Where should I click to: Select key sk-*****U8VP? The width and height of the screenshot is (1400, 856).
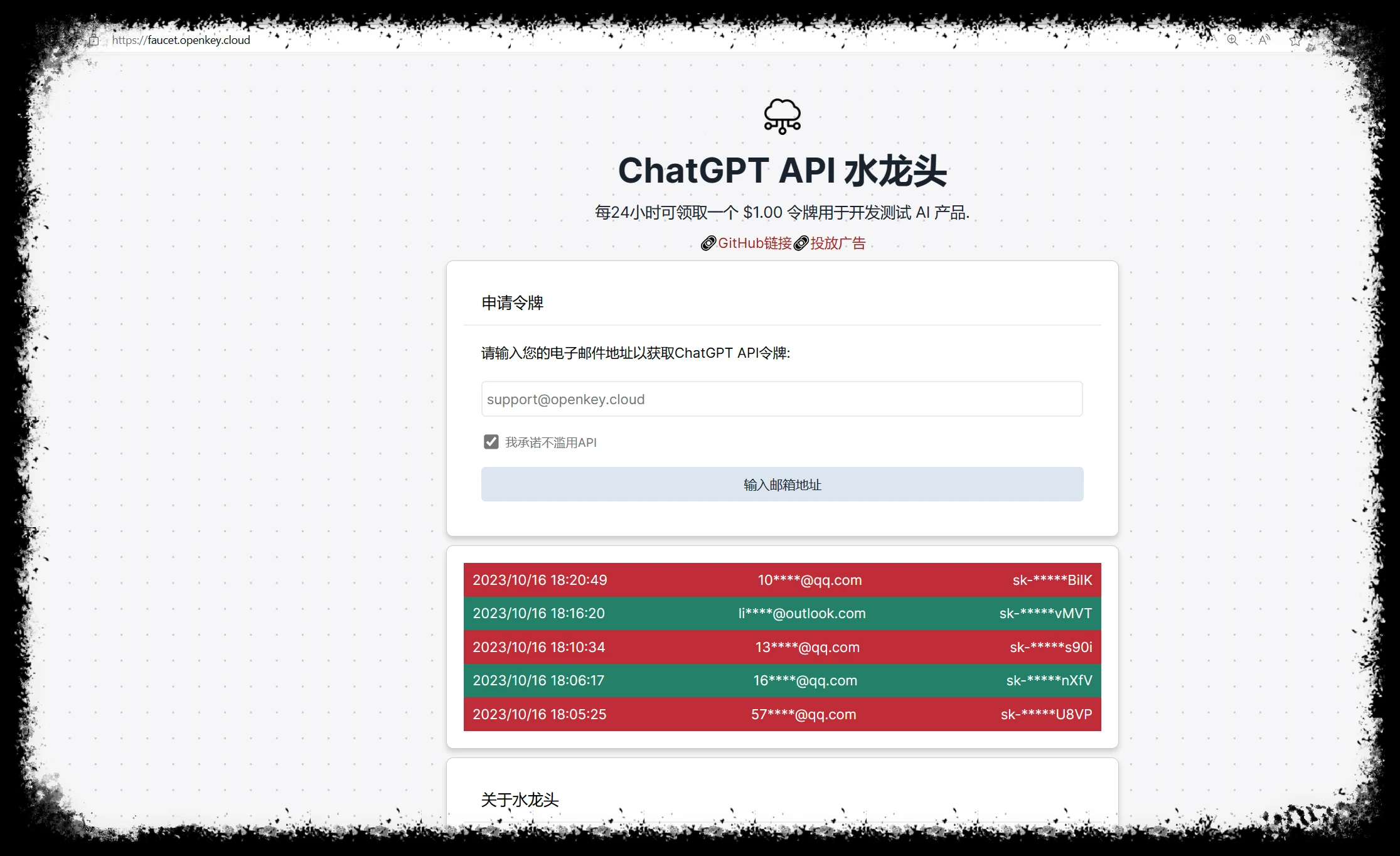click(x=1046, y=714)
